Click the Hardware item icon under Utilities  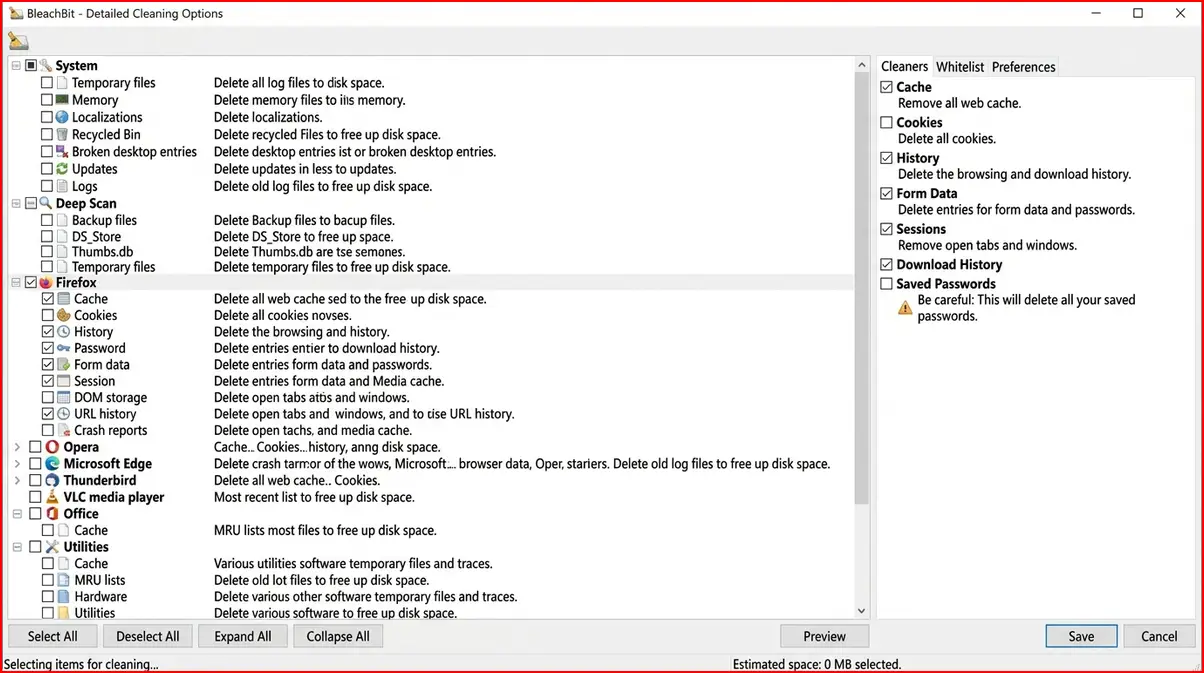click(64, 597)
